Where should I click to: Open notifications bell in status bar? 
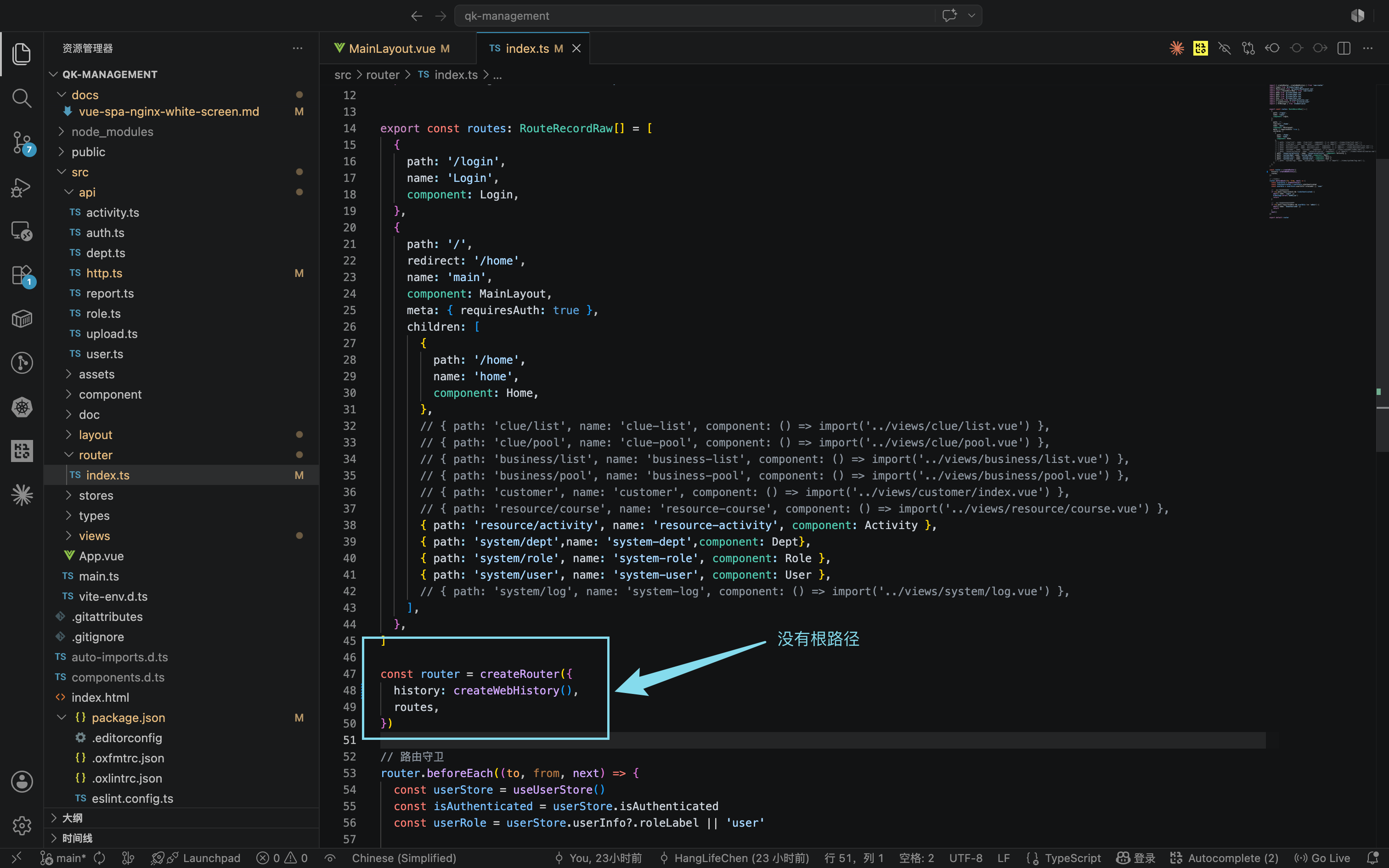tap(1373, 858)
